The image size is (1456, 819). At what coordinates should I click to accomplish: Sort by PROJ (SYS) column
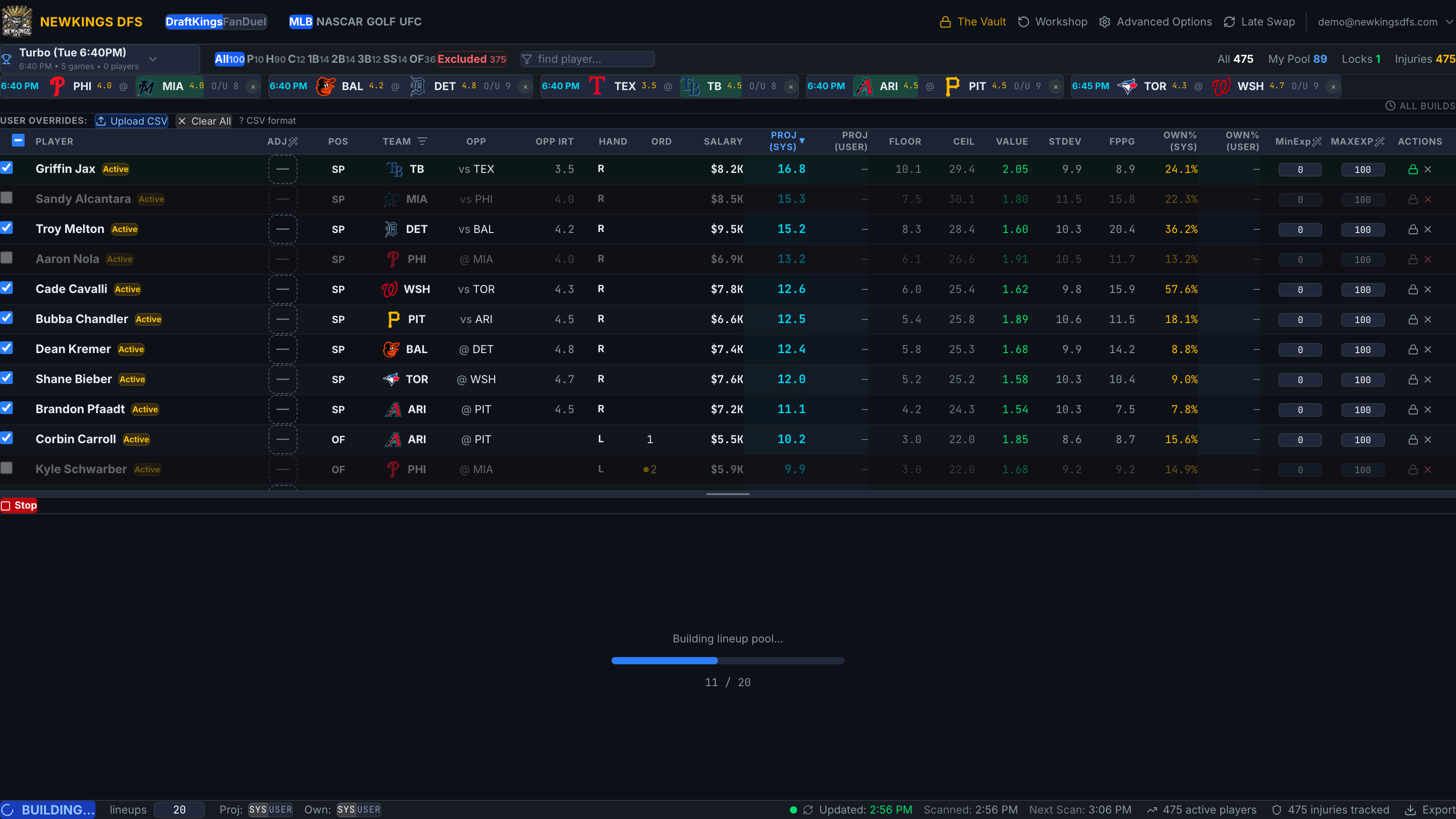[x=787, y=141]
